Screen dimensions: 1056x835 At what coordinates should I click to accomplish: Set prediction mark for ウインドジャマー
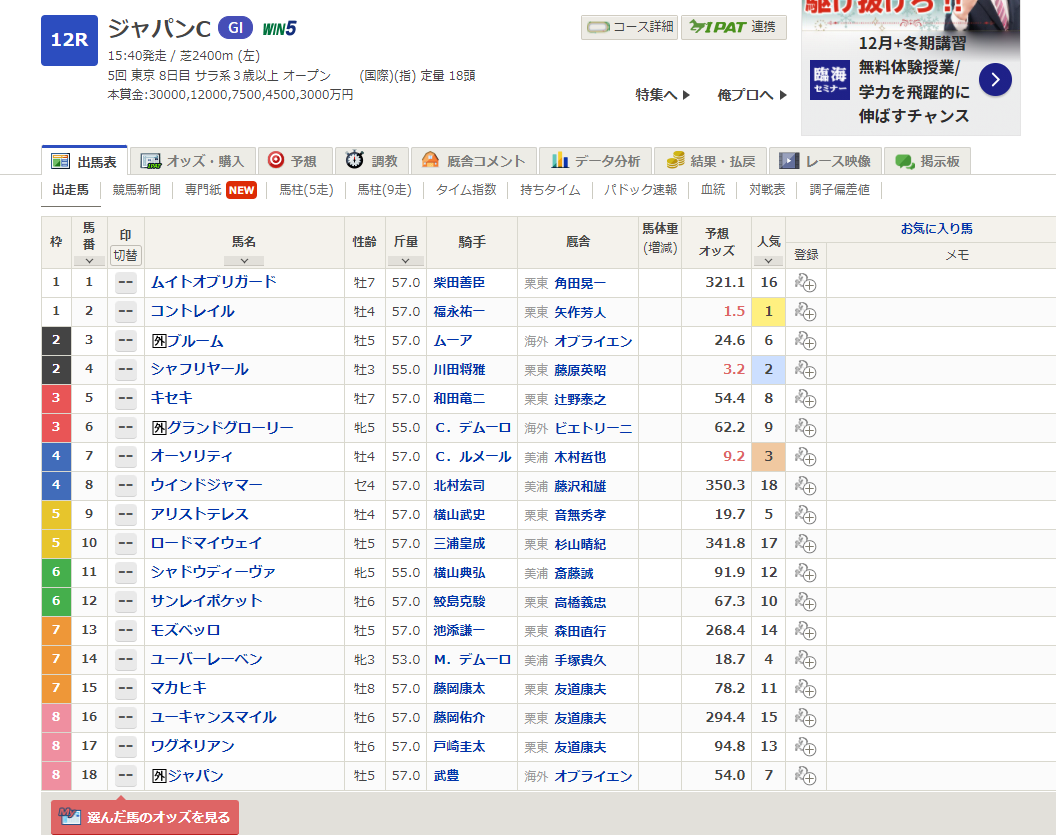[126, 486]
